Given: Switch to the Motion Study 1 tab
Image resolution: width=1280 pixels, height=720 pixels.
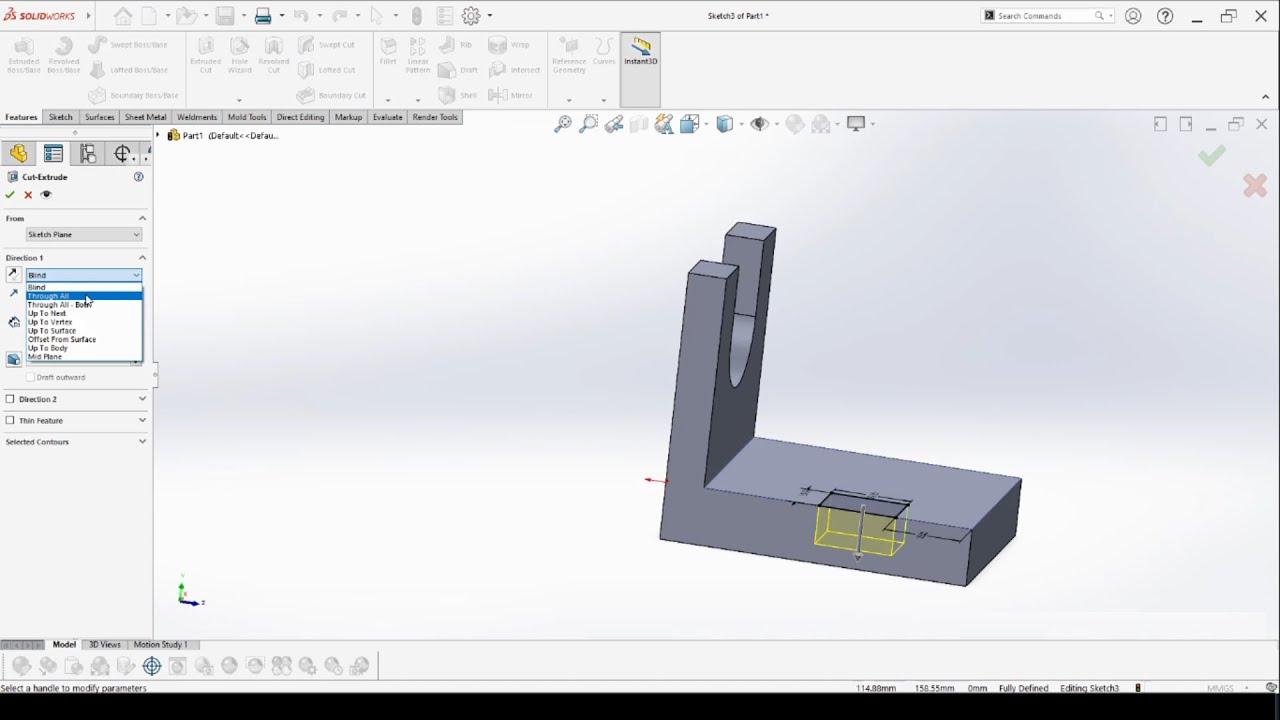Looking at the screenshot, I should [160, 645].
